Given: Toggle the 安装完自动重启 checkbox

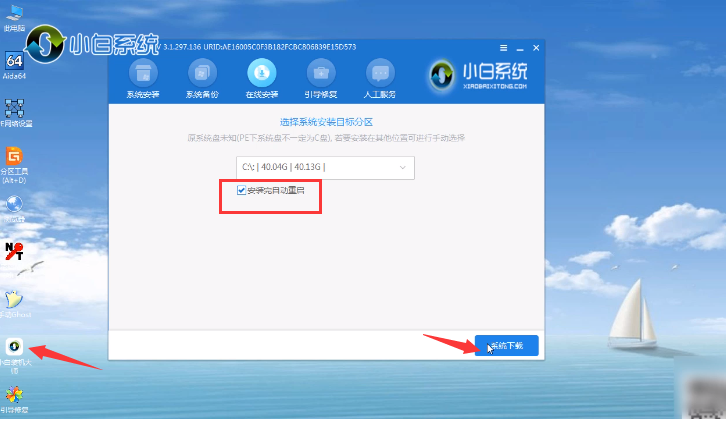Looking at the screenshot, I should click(x=241, y=190).
